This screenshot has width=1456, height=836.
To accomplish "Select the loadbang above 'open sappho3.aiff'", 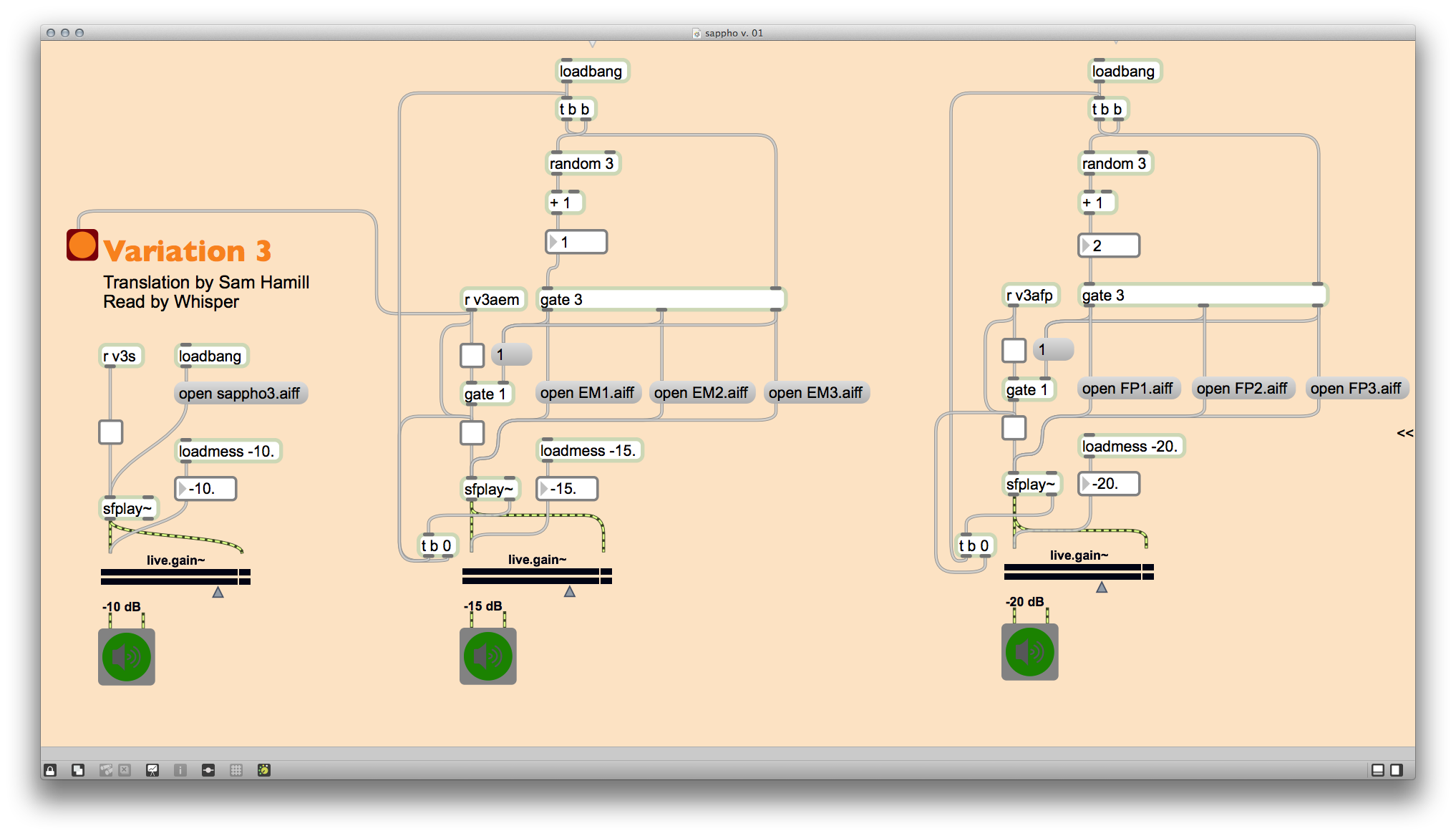I will (210, 356).
